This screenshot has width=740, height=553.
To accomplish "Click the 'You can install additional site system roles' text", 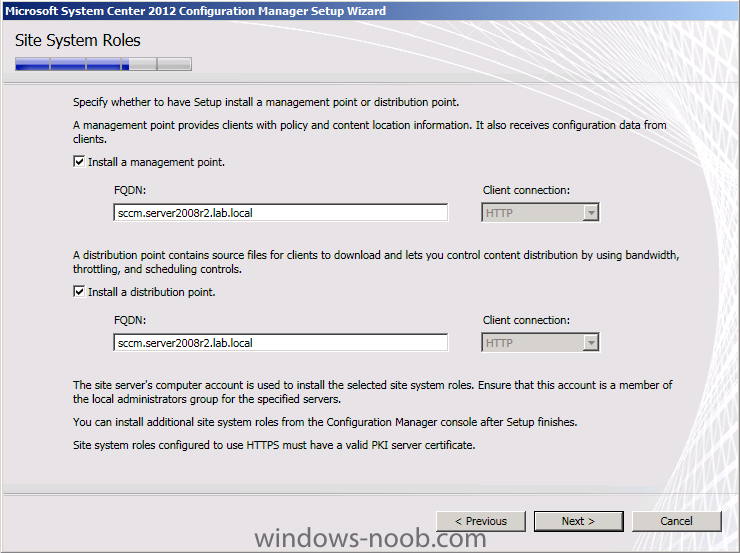I will [x=325, y=422].
